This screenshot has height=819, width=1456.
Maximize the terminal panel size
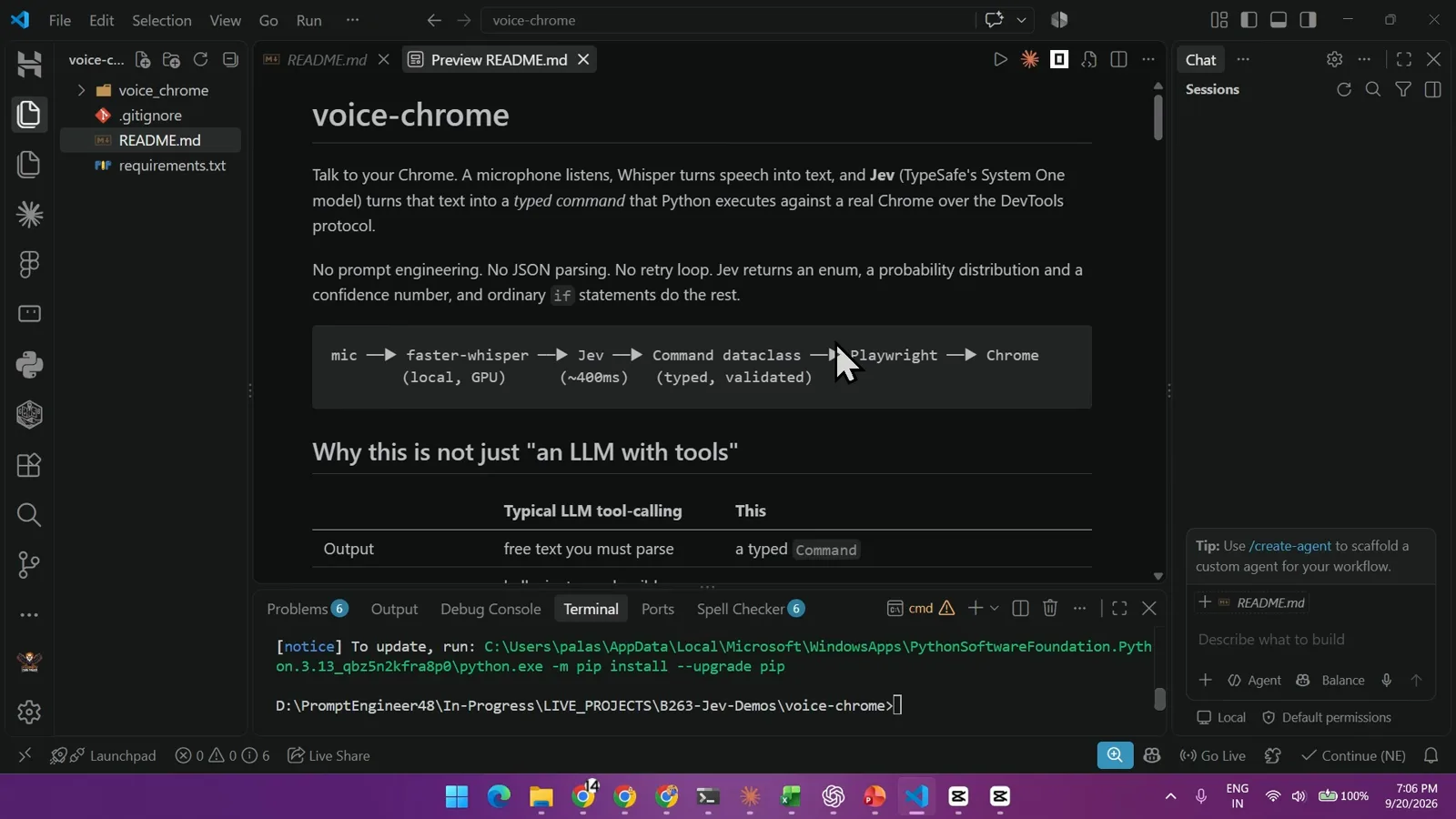(x=1119, y=609)
